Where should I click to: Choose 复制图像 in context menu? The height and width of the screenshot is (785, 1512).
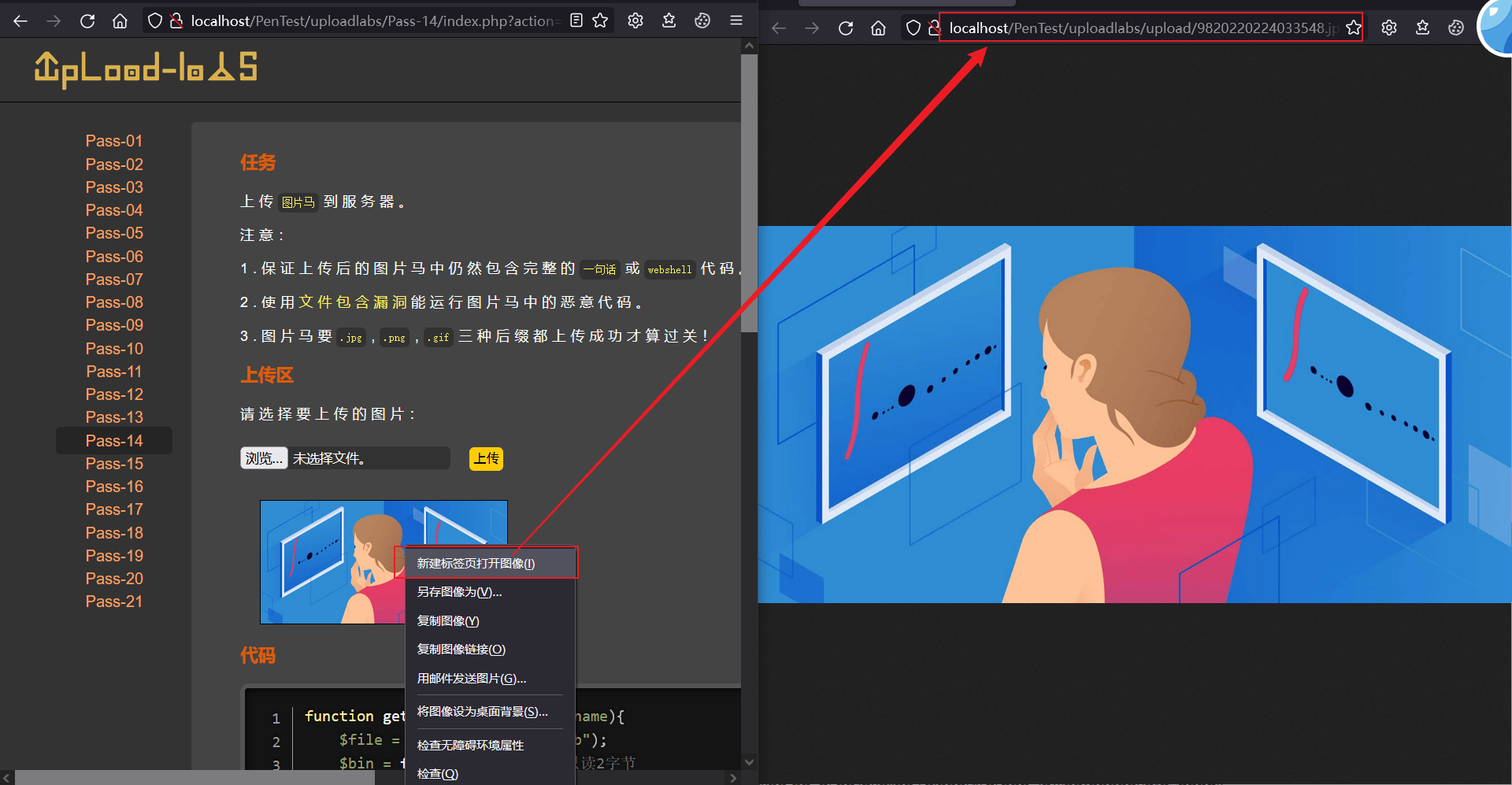click(491, 620)
